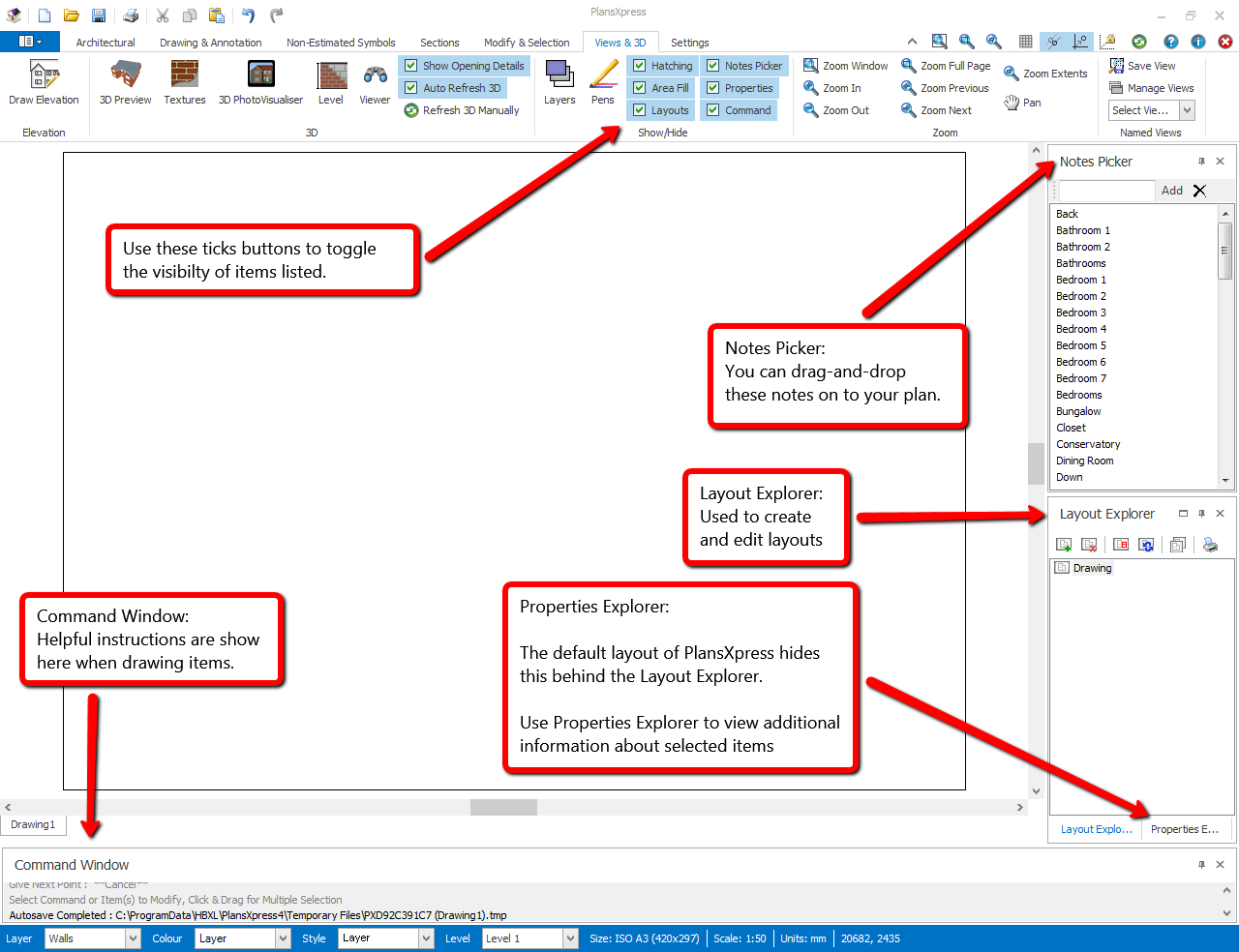1239x952 pixels.
Task: Uncheck the Area Fill checkbox
Action: tap(640, 88)
